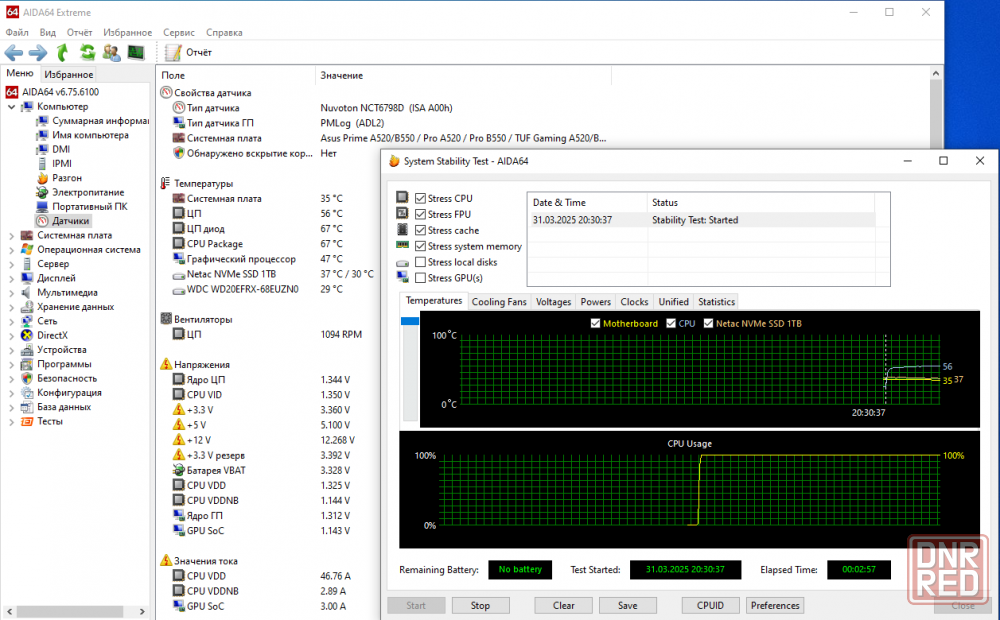Click the Свойства датчика section icon
This screenshot has height=620, width=1000.
pos(166,92)
